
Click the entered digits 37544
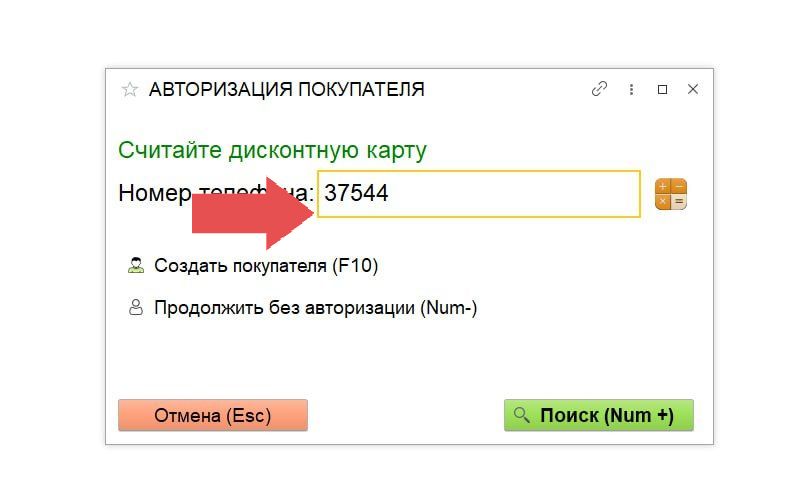coord(356,194)
